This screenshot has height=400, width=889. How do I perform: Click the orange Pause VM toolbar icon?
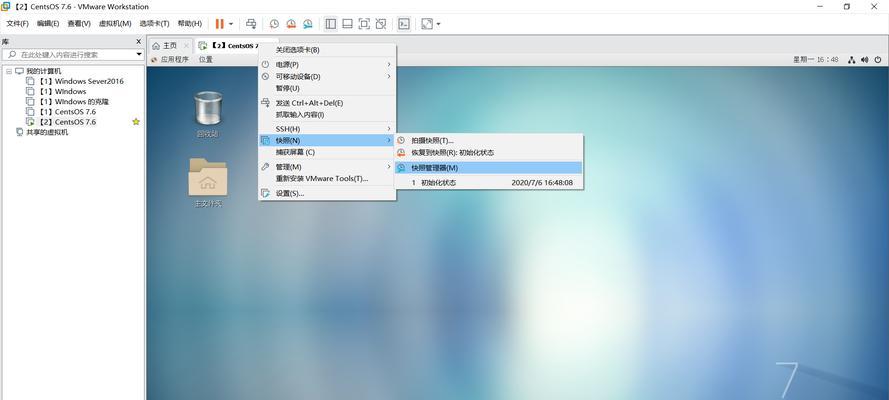tap(219, 24)
